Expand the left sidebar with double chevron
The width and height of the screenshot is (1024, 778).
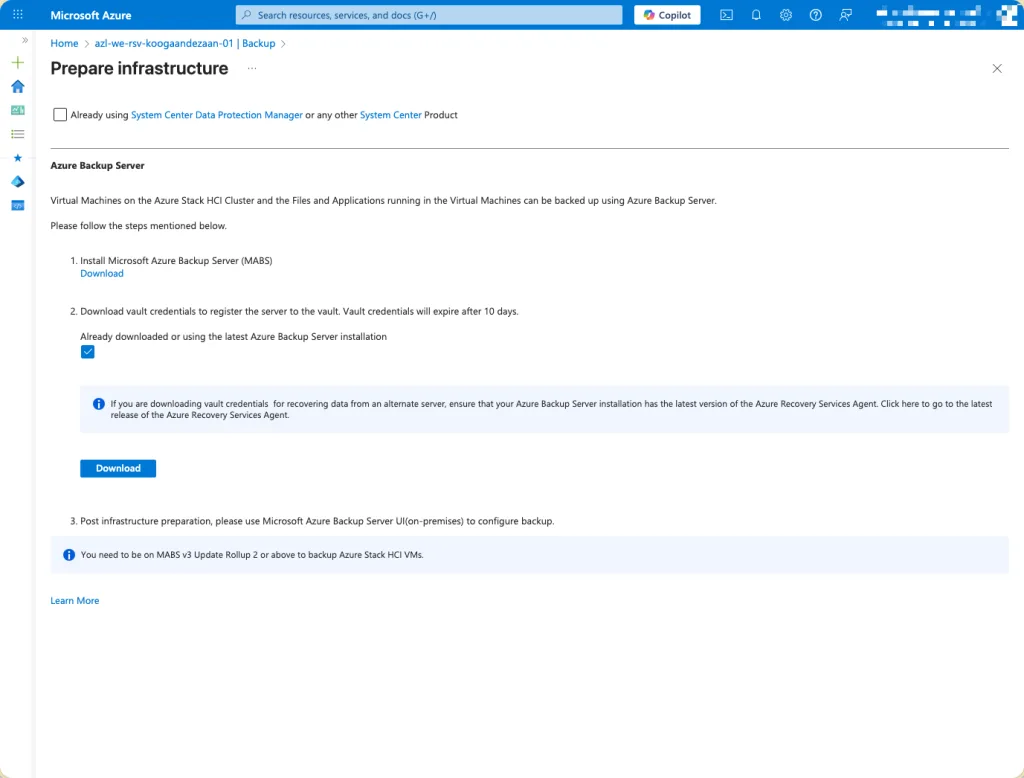point(25,40)
